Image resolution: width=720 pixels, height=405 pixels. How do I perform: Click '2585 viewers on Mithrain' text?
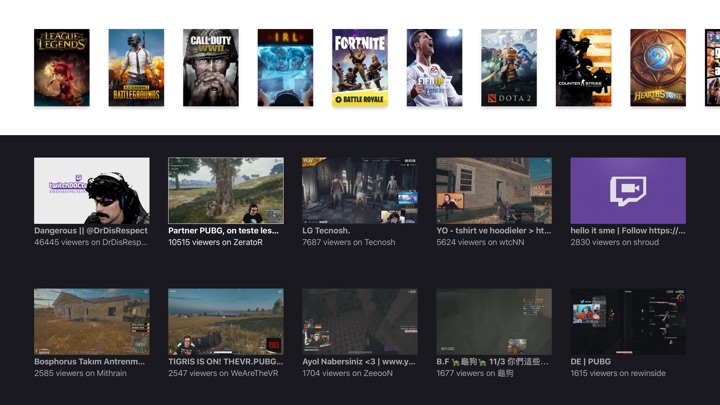click(80, 373)
